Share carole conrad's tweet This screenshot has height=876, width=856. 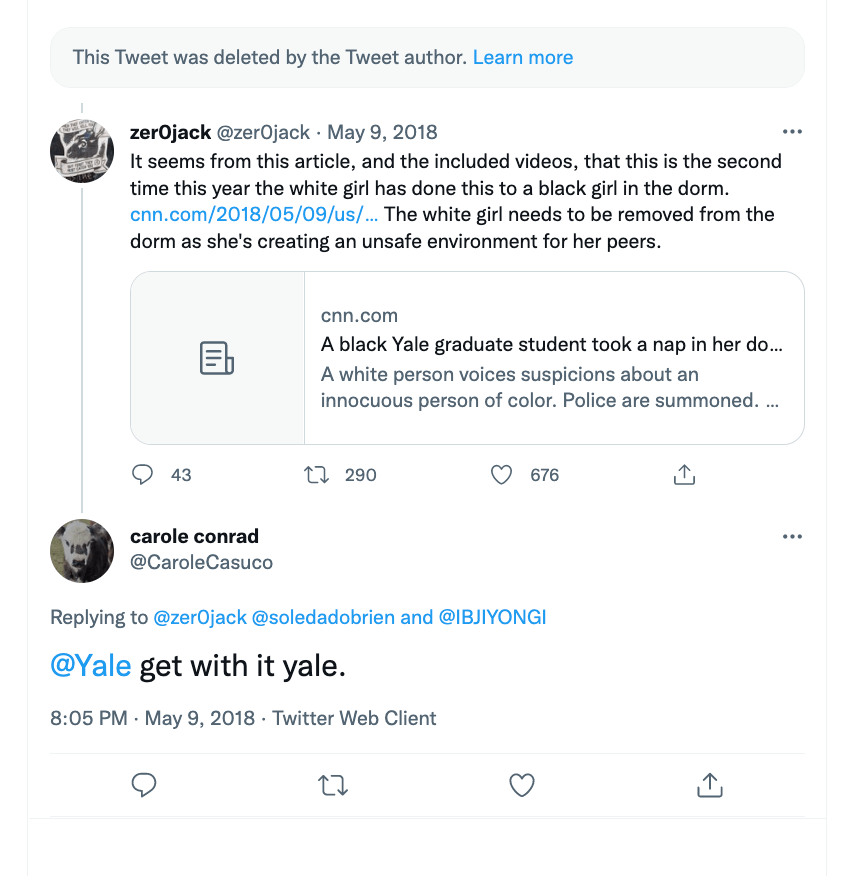[709, 786]
